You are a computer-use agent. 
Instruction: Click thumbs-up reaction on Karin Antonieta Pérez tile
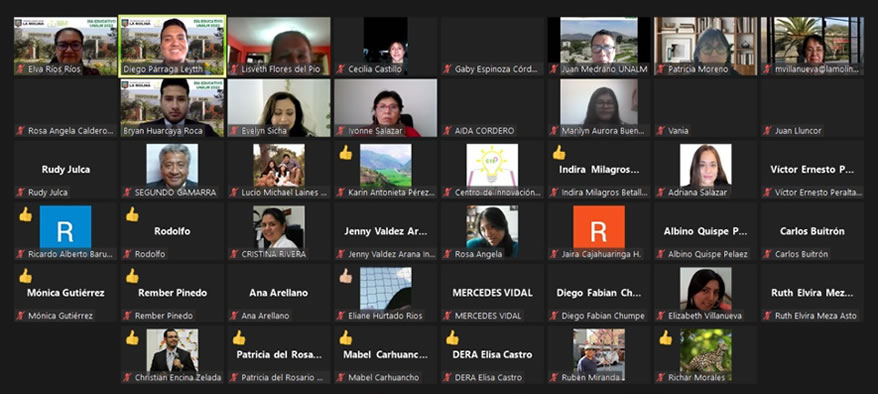(345, 153)
